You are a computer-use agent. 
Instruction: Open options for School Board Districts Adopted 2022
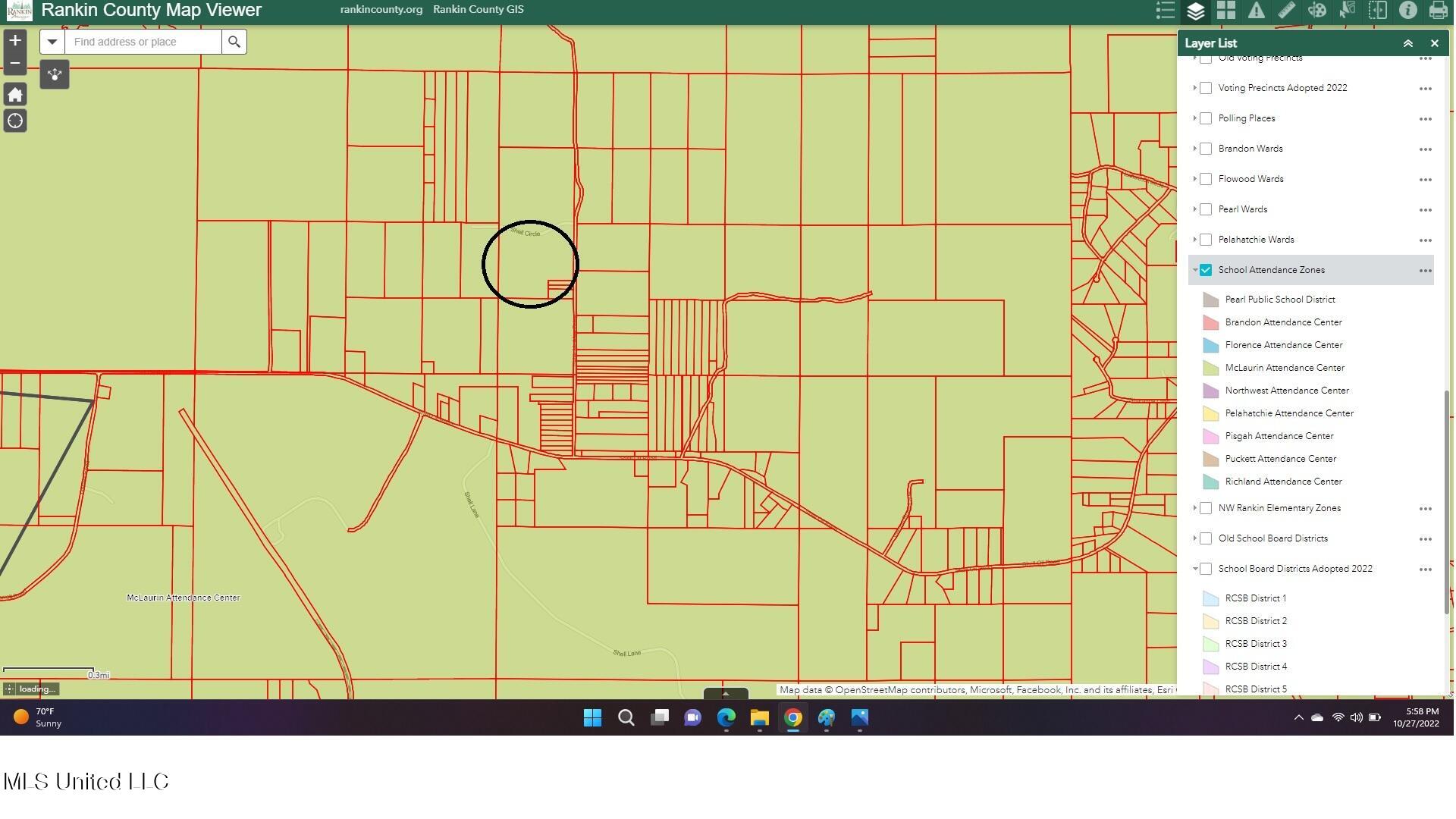pyautogui.click(x=1426, y=570)
